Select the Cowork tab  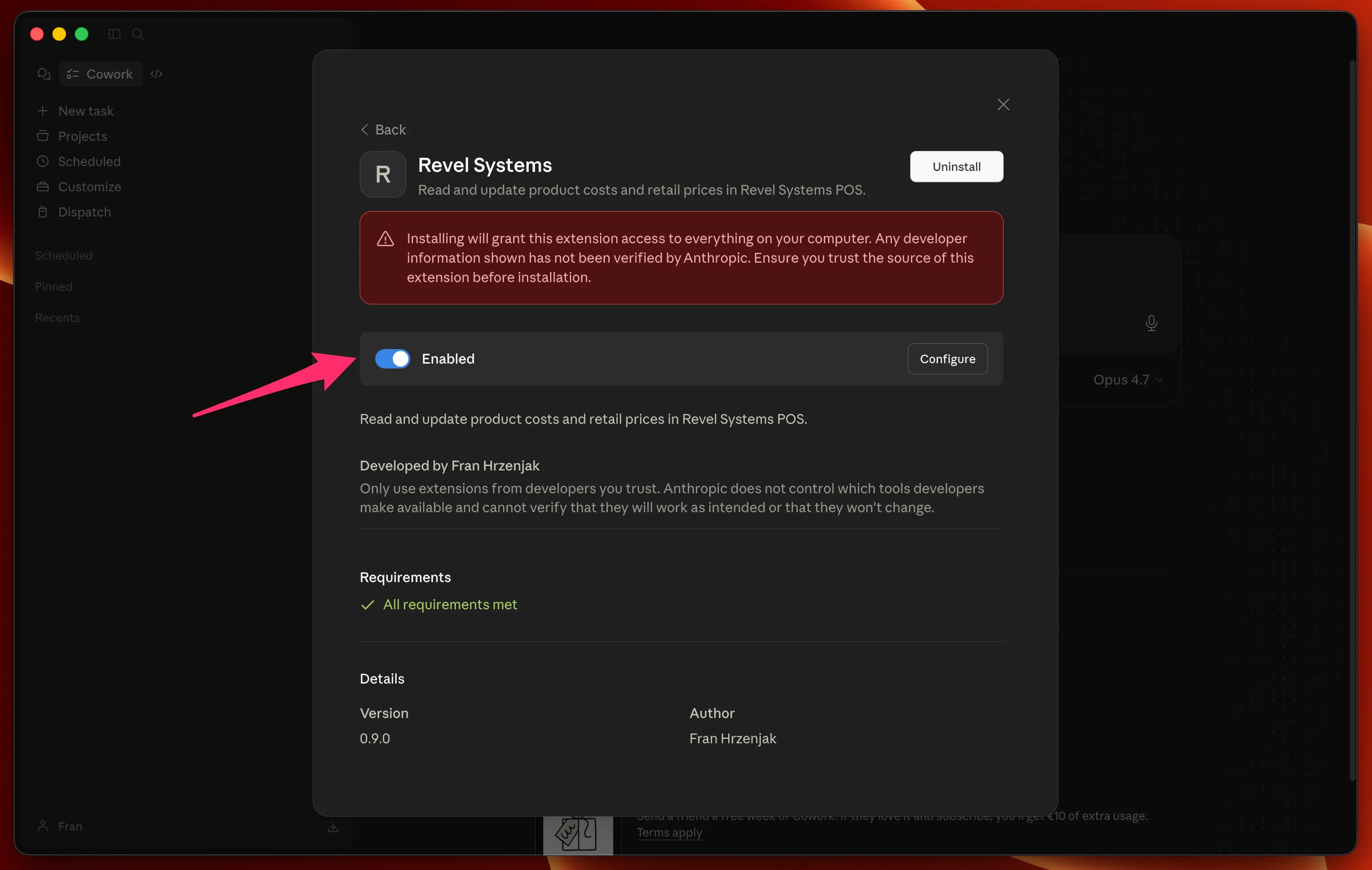coord(100,74)
